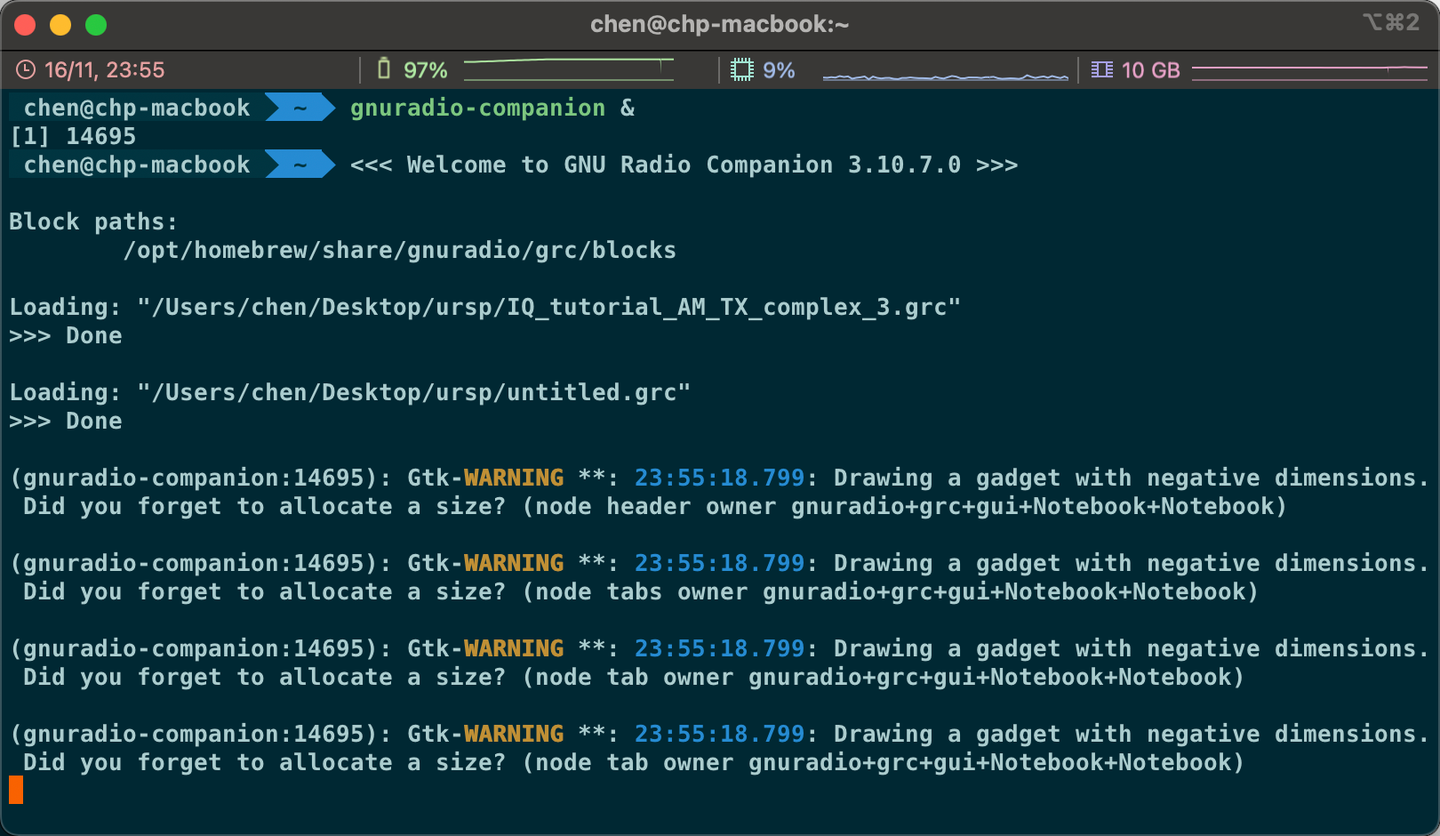Click the green battery history graph
Viewport: 1440px width, 836px height.
coord(568,68)
